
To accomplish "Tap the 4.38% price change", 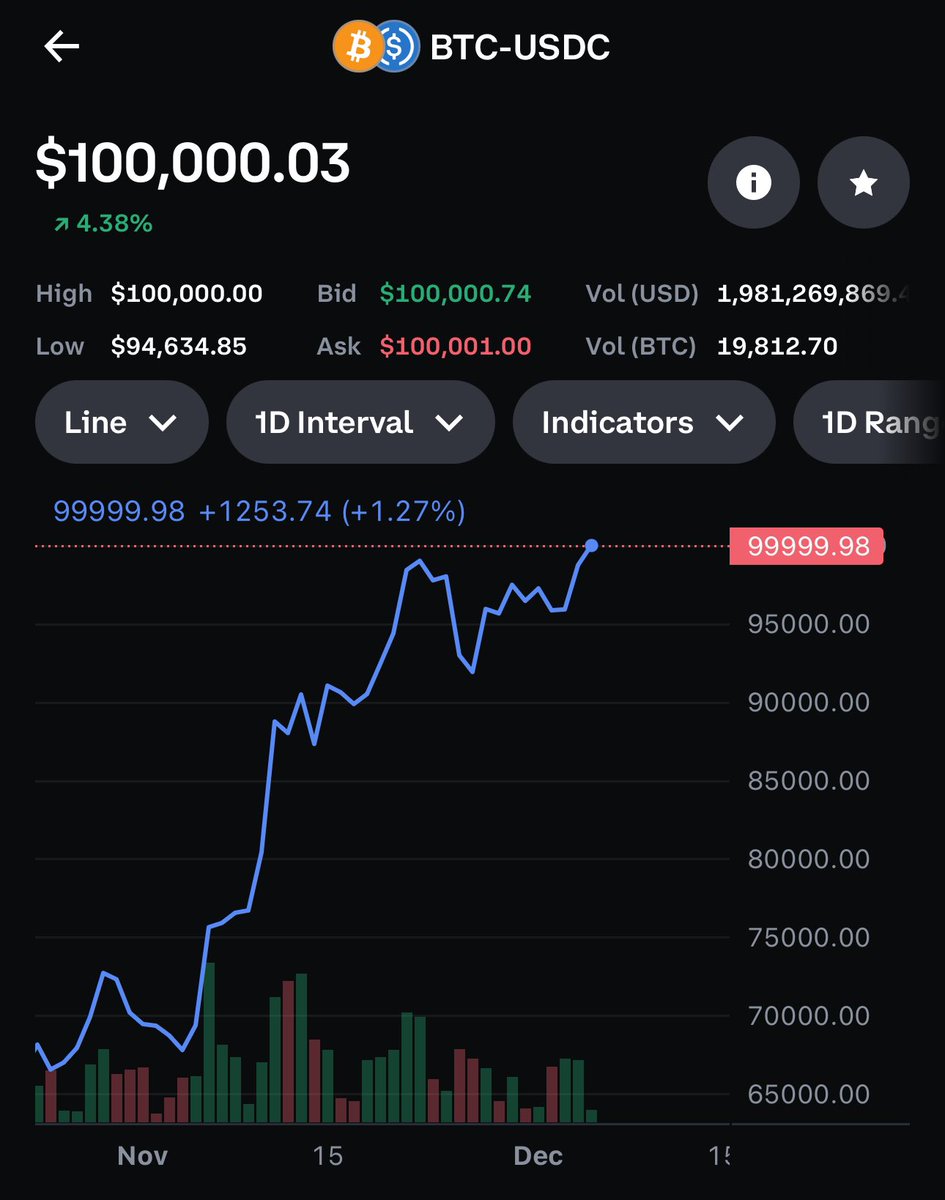I will [103, 223].
